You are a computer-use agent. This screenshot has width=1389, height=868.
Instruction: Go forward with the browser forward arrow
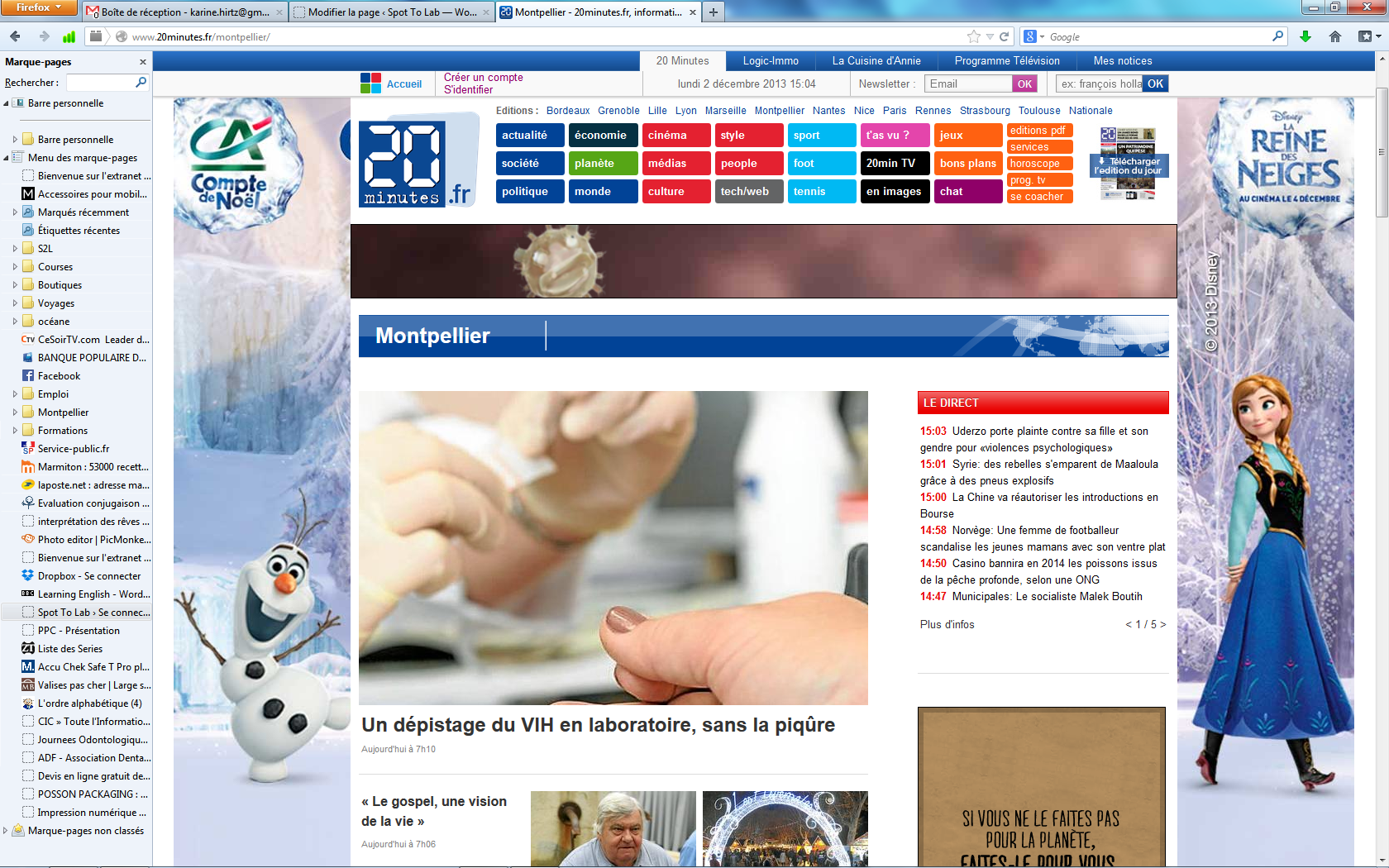coord(44,36)
